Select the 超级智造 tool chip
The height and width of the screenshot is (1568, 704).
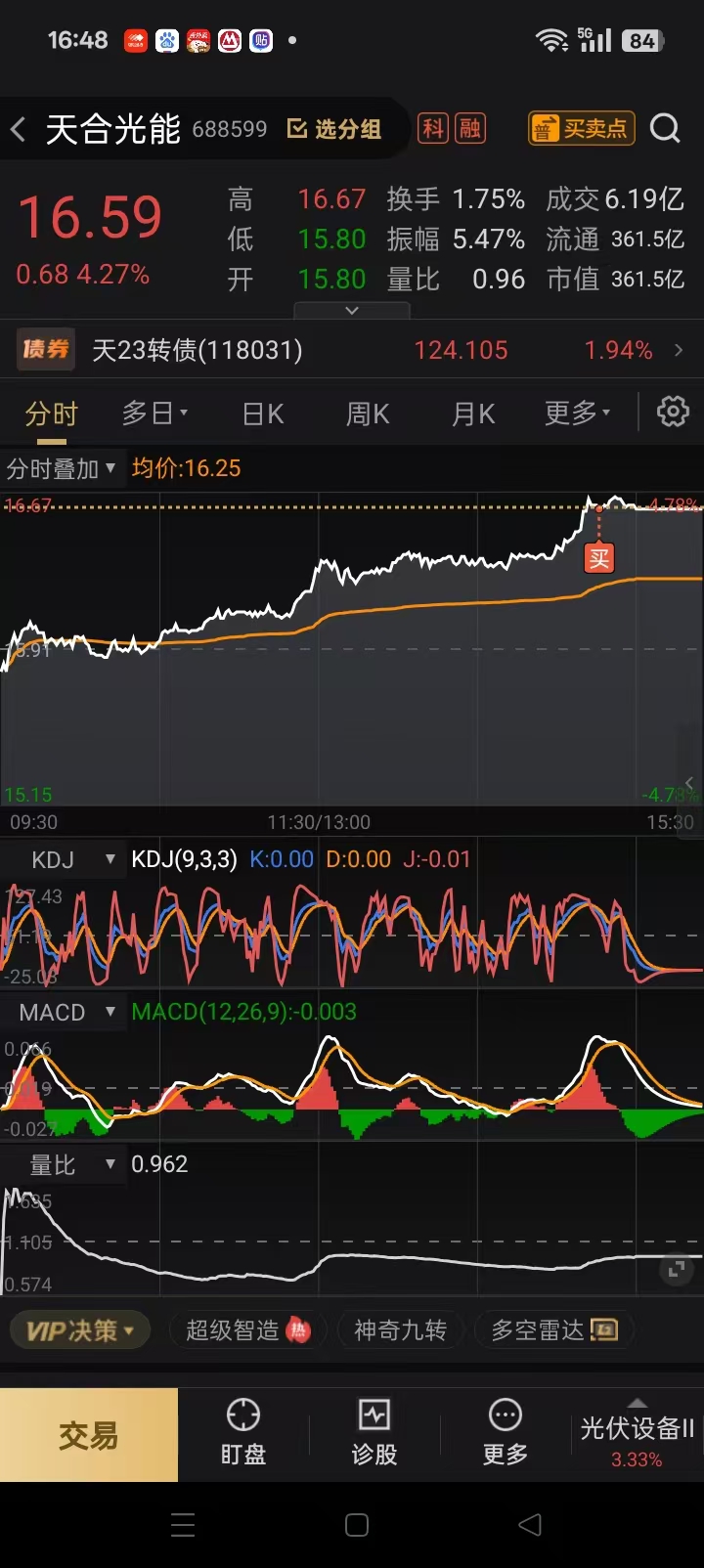247,1330
